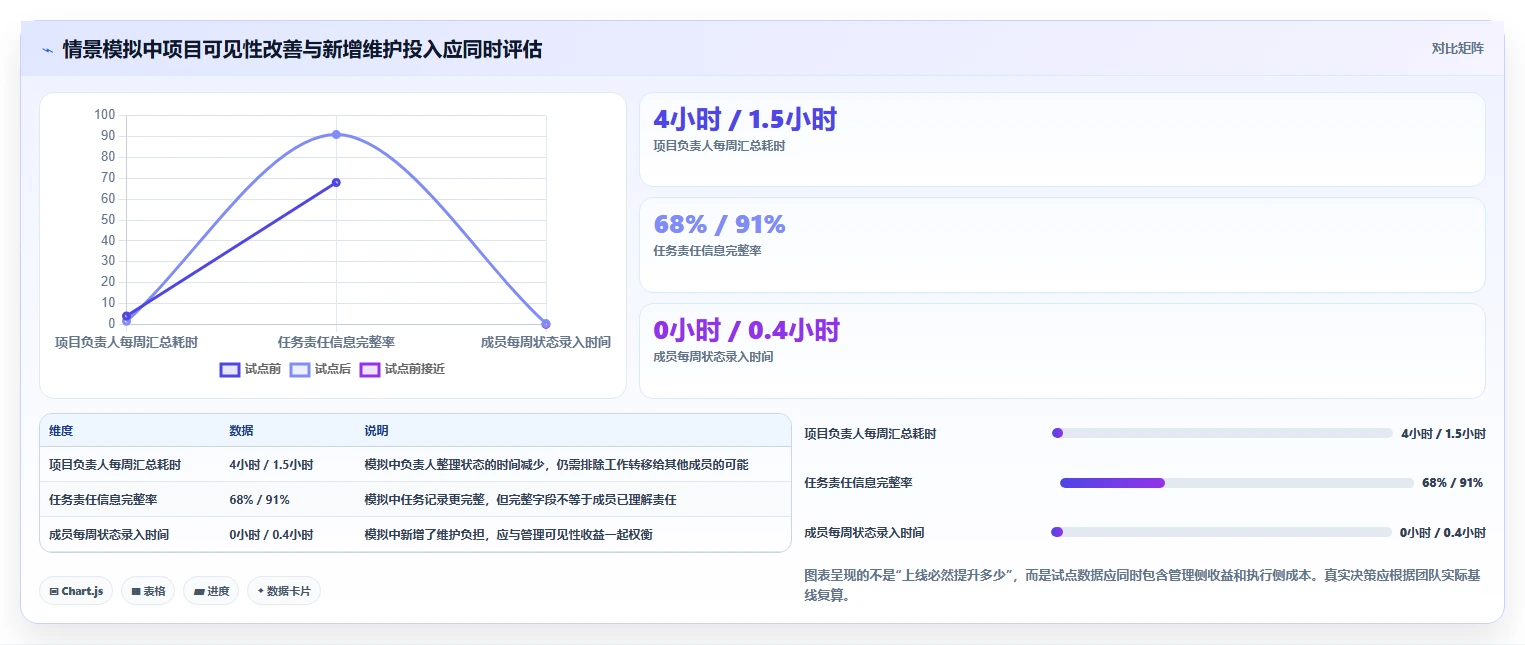Click value 4小时 / 1.5小时 right of progress bar

point(1443,434)
